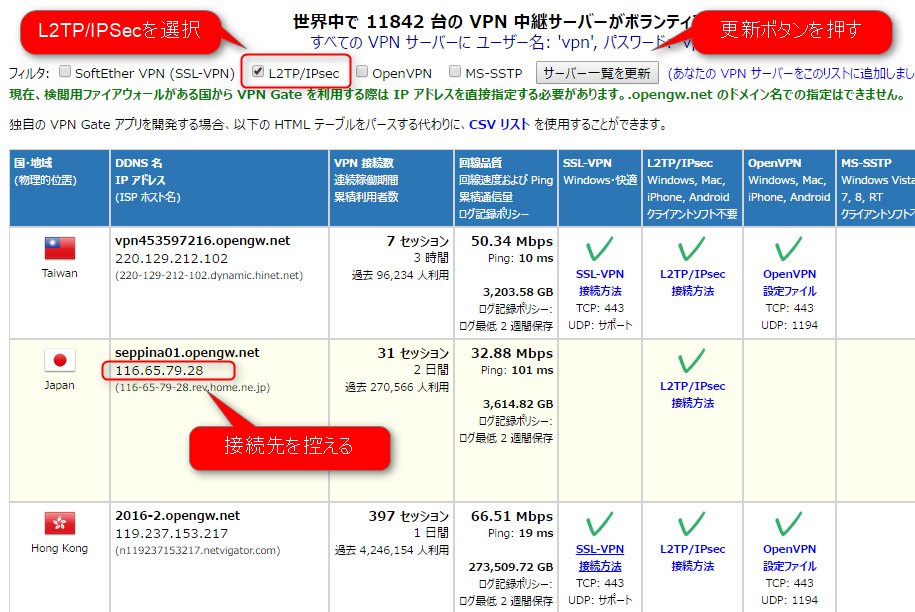Download OpenVPN 設定ファイル for Taiwan server
This screenshot has width=915, height=612.
point(790,282)
